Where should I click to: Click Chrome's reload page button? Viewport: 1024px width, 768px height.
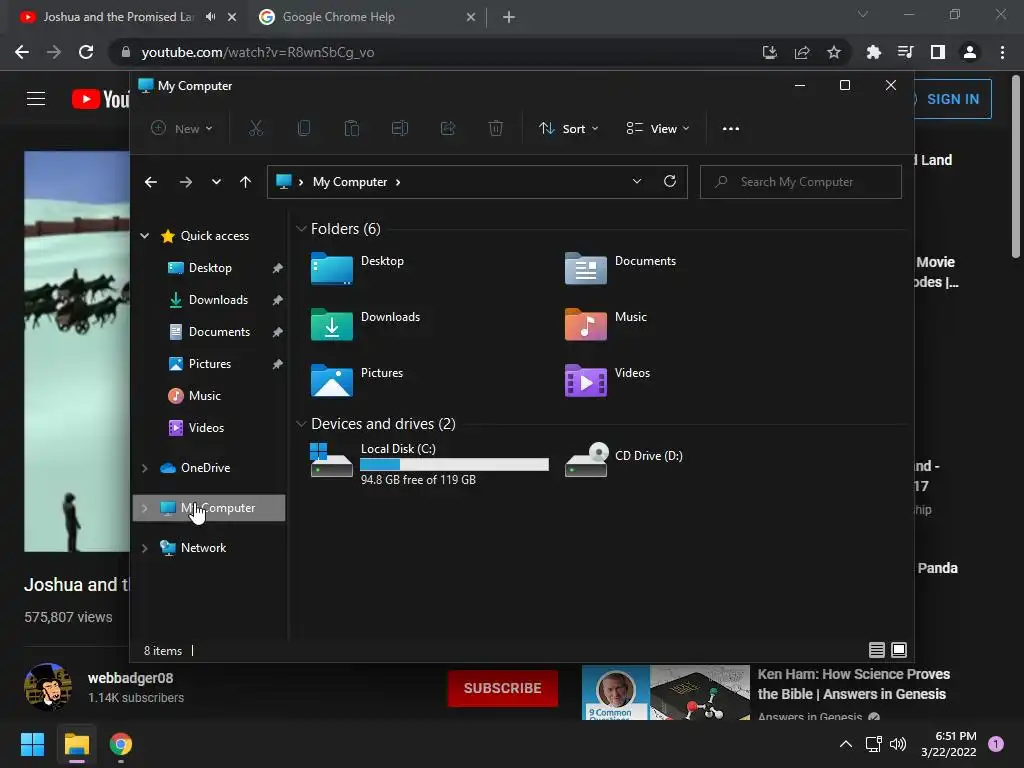coord(86,52)
